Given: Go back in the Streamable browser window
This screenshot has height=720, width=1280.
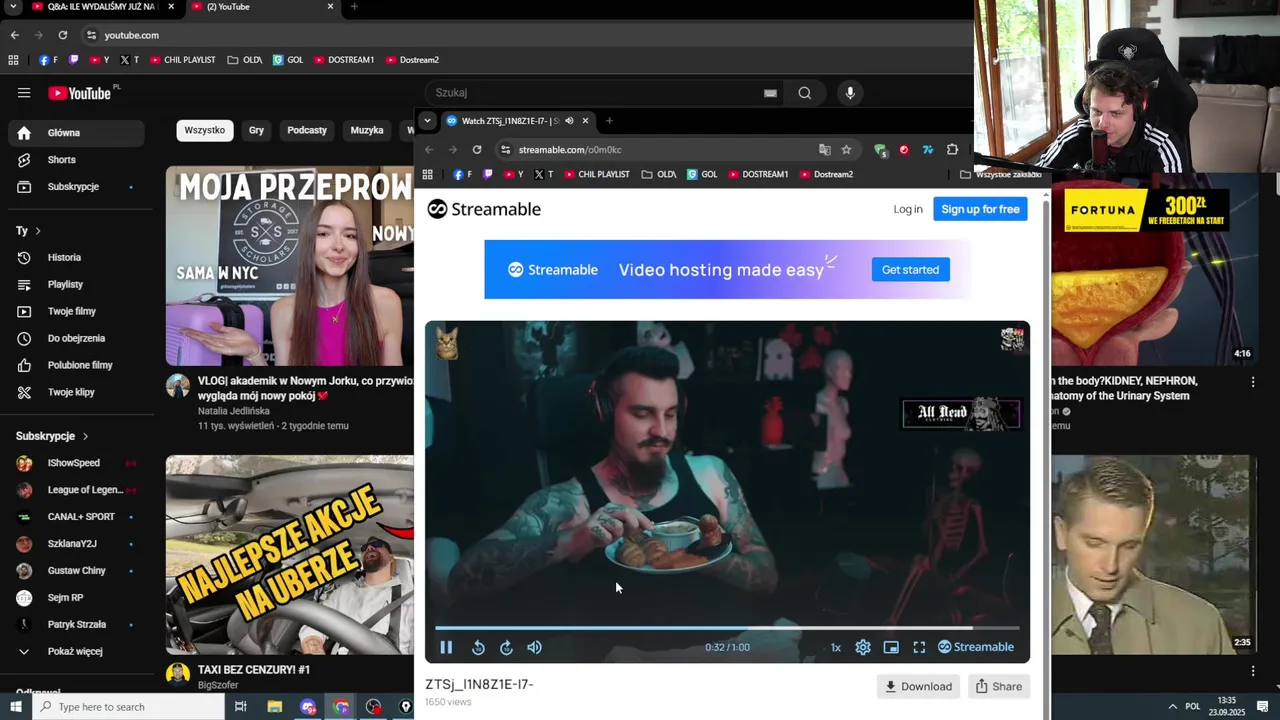Looking at the screenshot, I should point(429,150).
